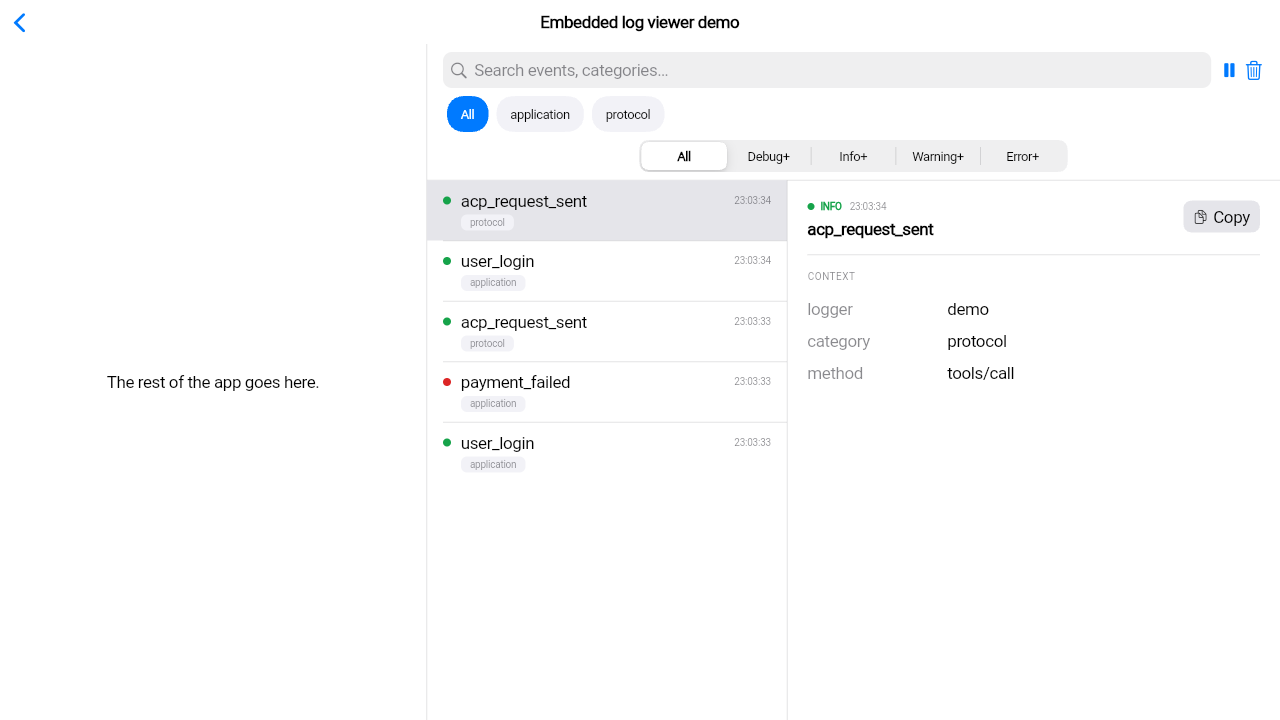Click the search magnifier icon
The width and height of the screenshot is (1280, 720).
pos(459,70)
